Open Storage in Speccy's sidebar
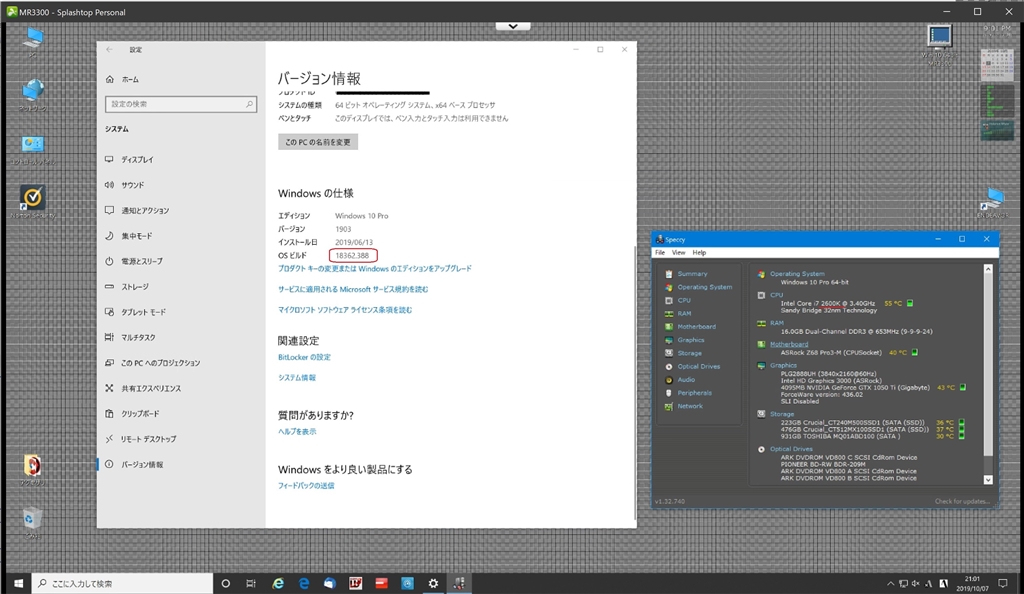 pyautogui.click(x=689, y=353)
